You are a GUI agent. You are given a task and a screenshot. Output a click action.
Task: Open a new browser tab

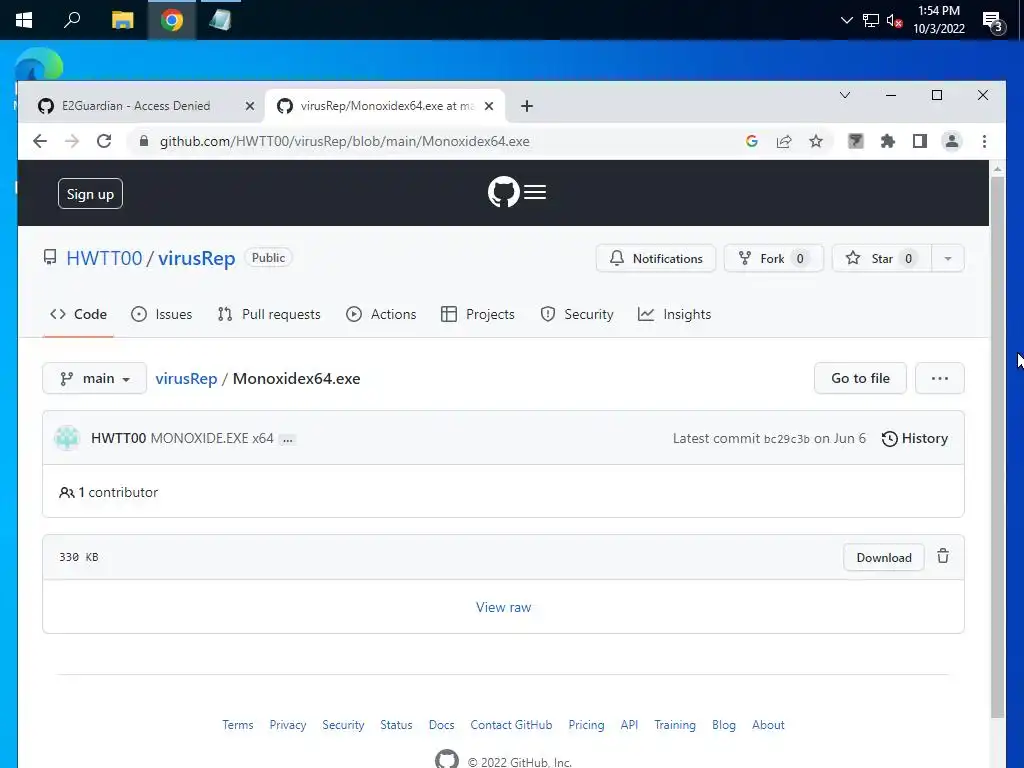527,106
